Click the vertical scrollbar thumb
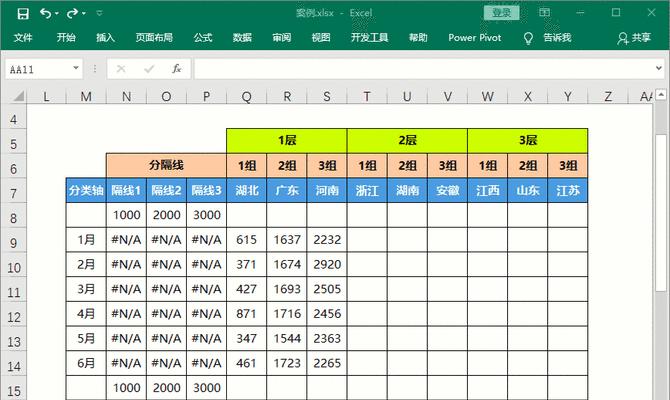 (x=661, y=213)
